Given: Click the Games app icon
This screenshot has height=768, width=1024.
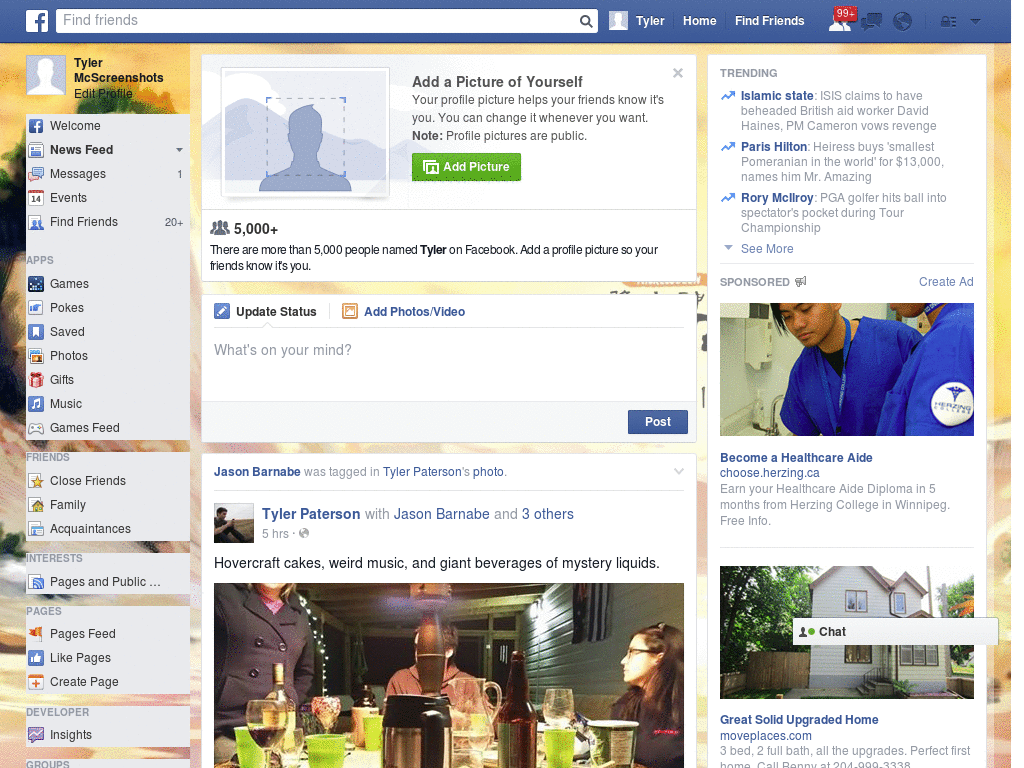Looking at the screenshot, I should 36,284.
